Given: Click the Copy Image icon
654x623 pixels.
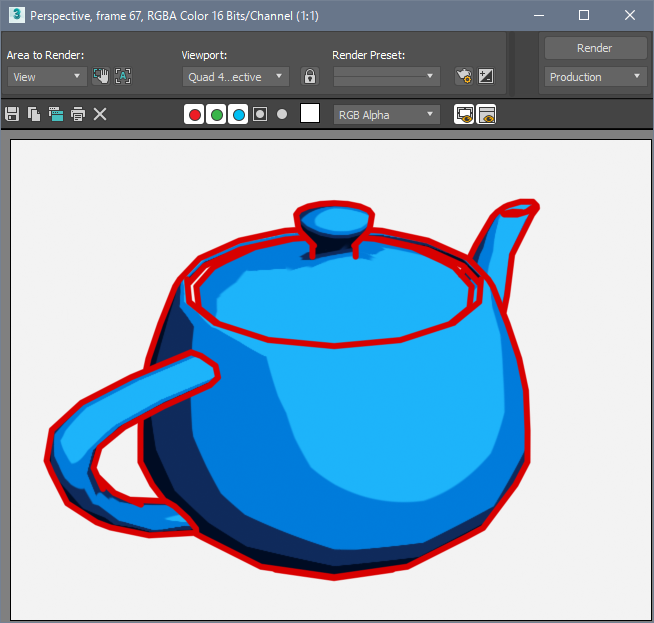Looking at the screenshot, I should click(x=34, y=114).
